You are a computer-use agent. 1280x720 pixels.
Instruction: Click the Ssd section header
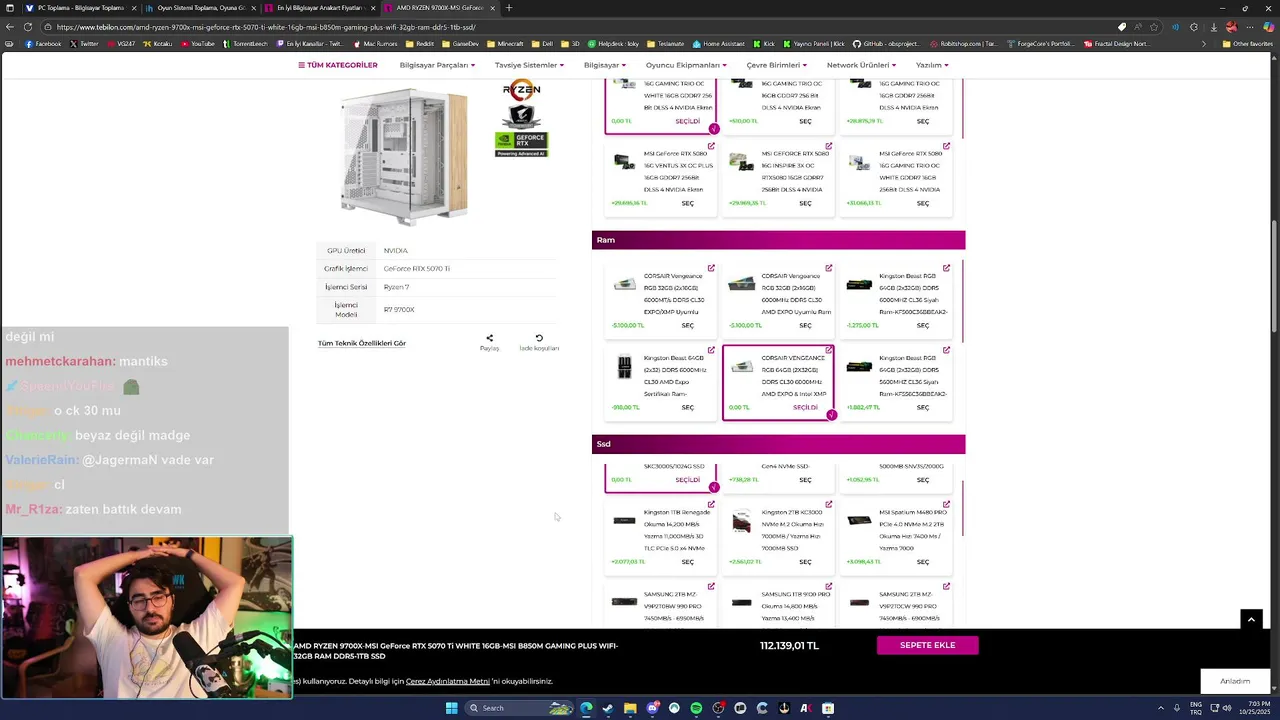pyautogui.click(x=778, y=443)
